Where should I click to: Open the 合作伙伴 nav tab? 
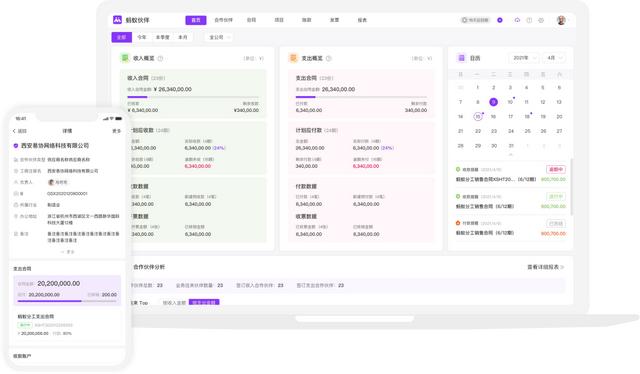click(x=223, y=20)
